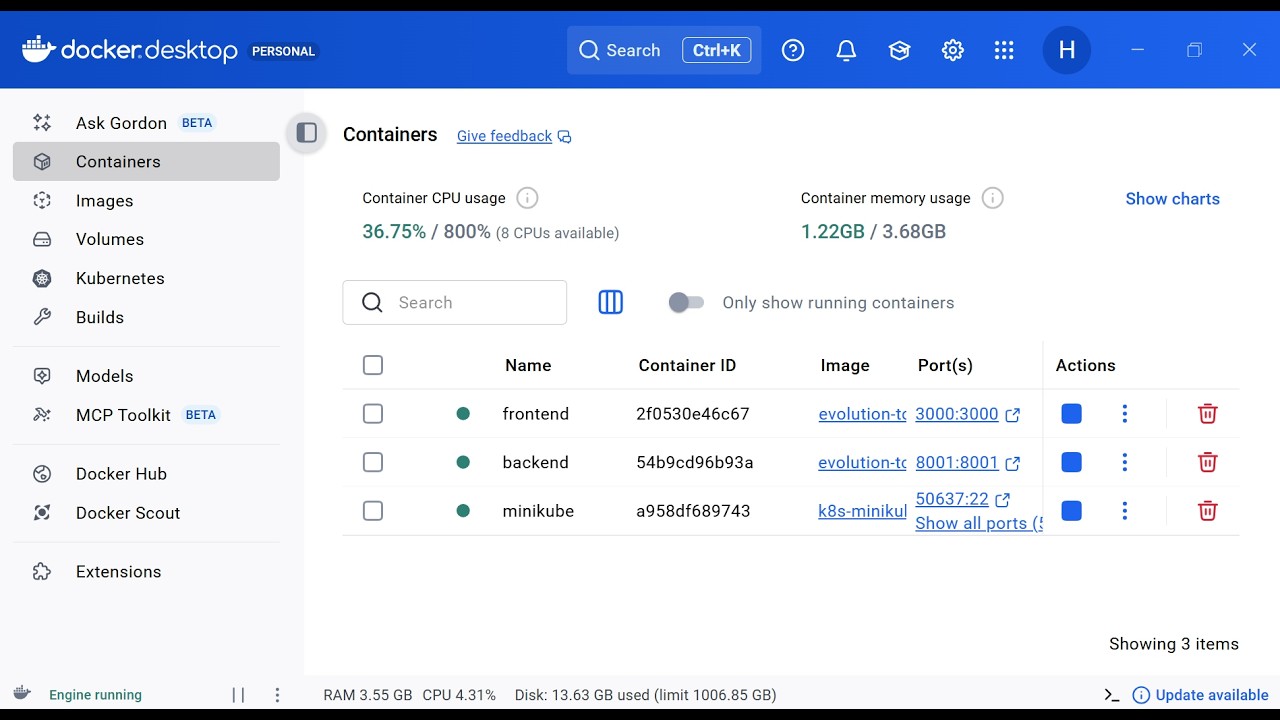Viewport: 1280px width, 720px height.
Task: Open the Settings gear icon
Action: pyautogui.click(x=952, y=50)
